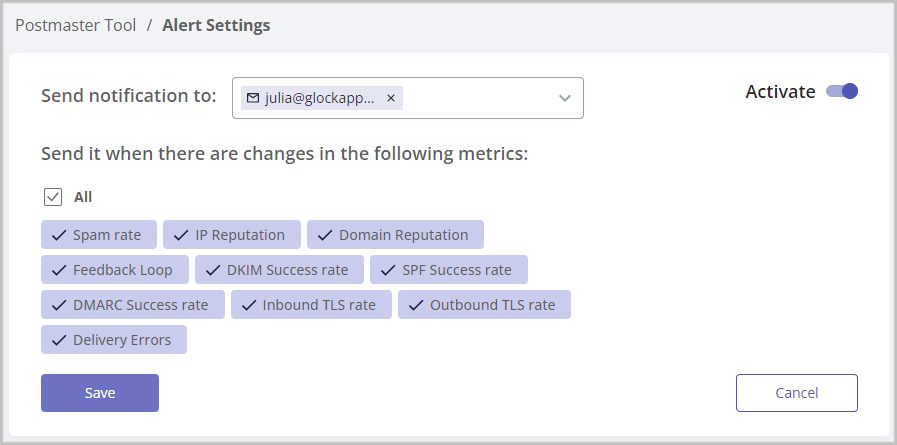Toggle the Inbound TLS rate chip
The width and height of the screenshot is (897, 445).
310,305
